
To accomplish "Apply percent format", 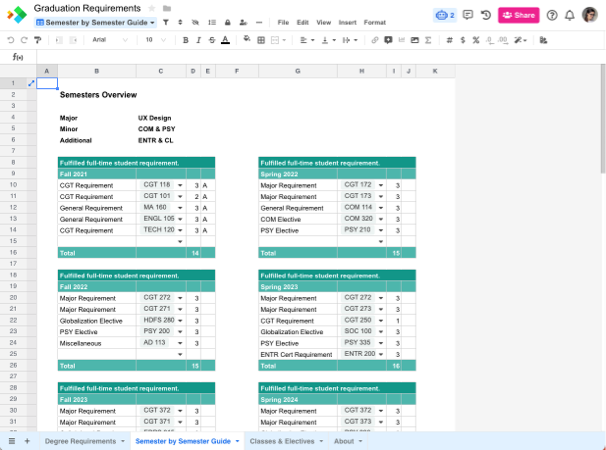I will click(x=476, y=40).
